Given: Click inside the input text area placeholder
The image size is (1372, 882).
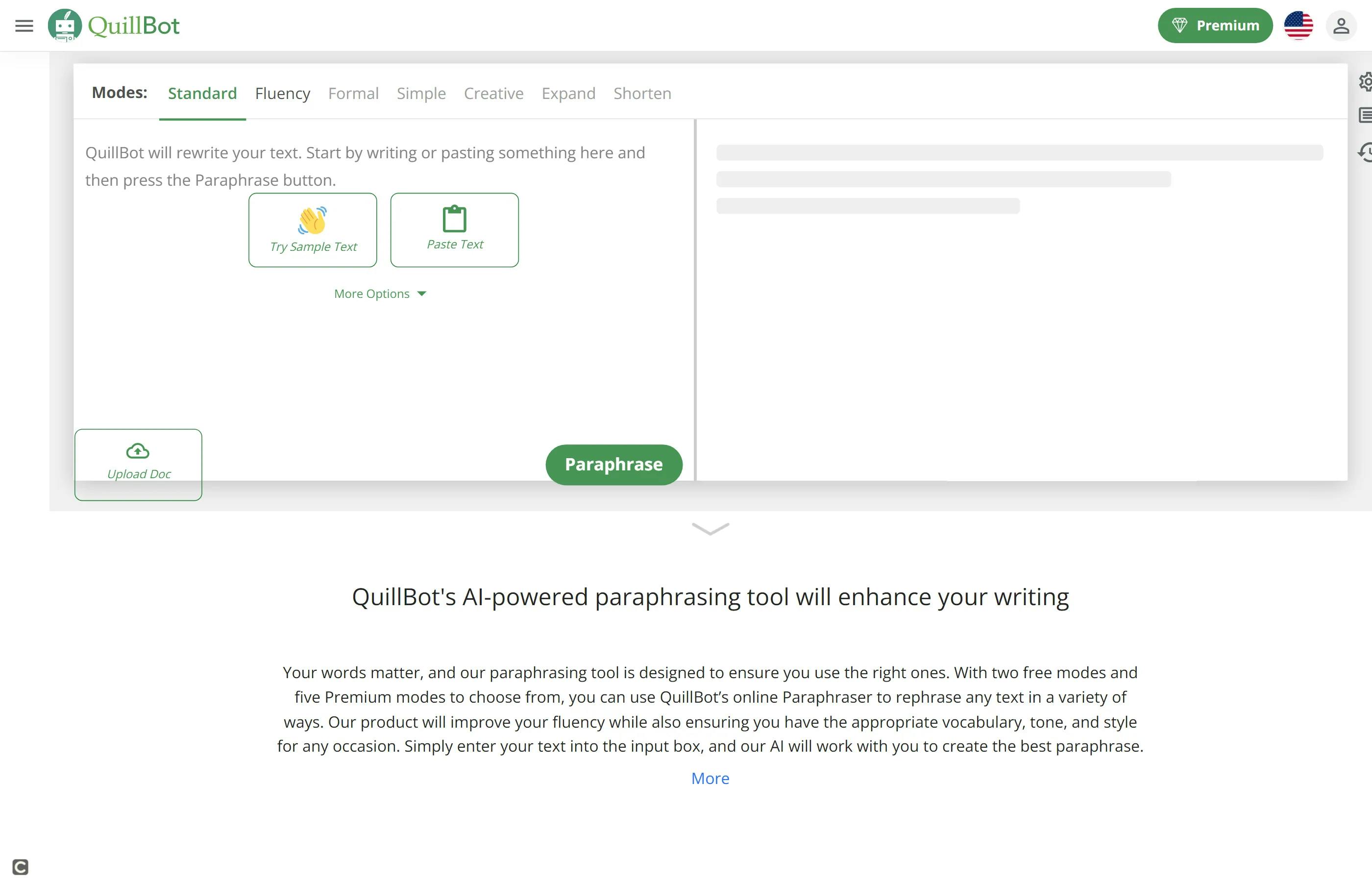Looking at the screenshot, I should coord(366,166).
